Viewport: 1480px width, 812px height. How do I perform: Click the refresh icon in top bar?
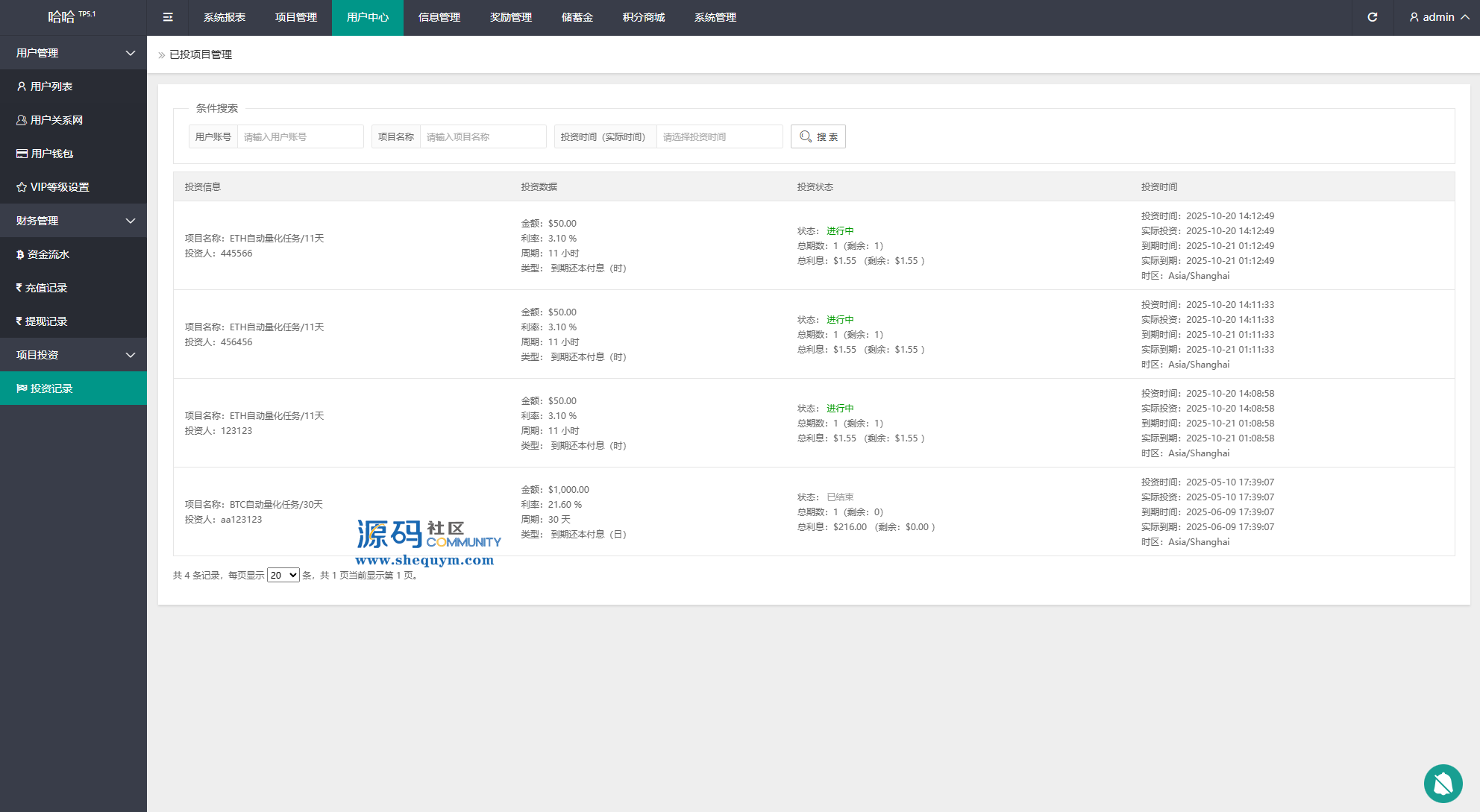tap(1372, 17)
